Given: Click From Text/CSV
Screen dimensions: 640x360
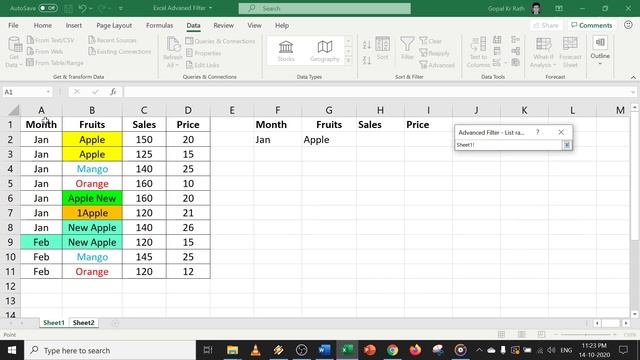Looking at the screenshot, I should [x=51, y=40].
